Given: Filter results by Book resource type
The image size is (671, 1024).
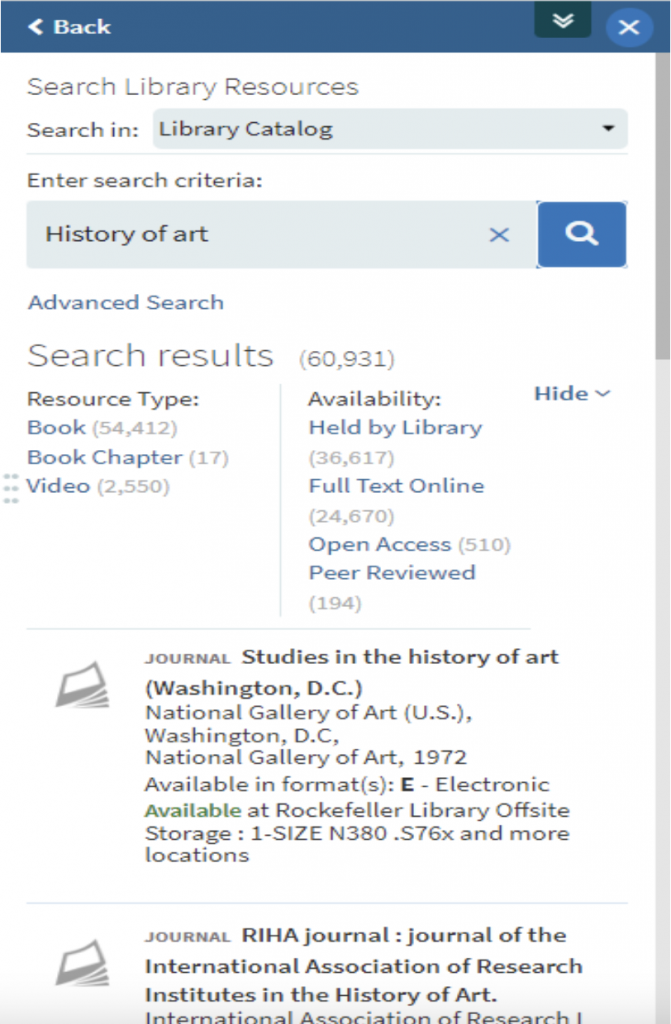Looking at the screenshot, I should (56, 428).
